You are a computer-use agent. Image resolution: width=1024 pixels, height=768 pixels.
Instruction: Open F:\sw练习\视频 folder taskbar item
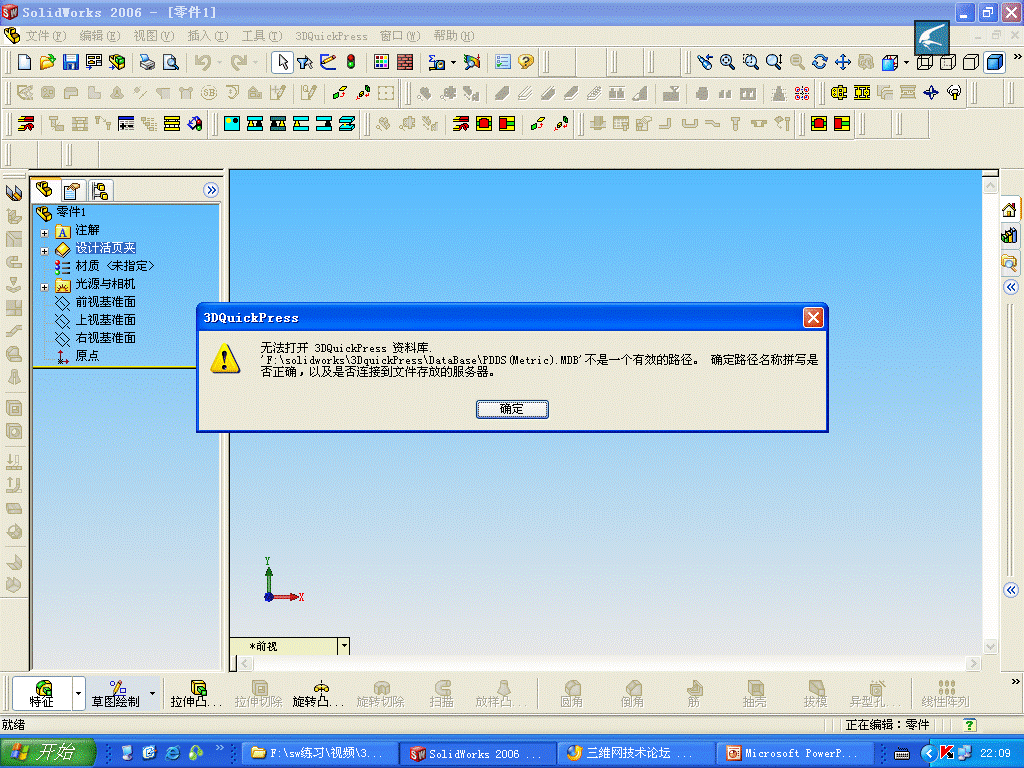pyautogui.click(x=320, y=753)
